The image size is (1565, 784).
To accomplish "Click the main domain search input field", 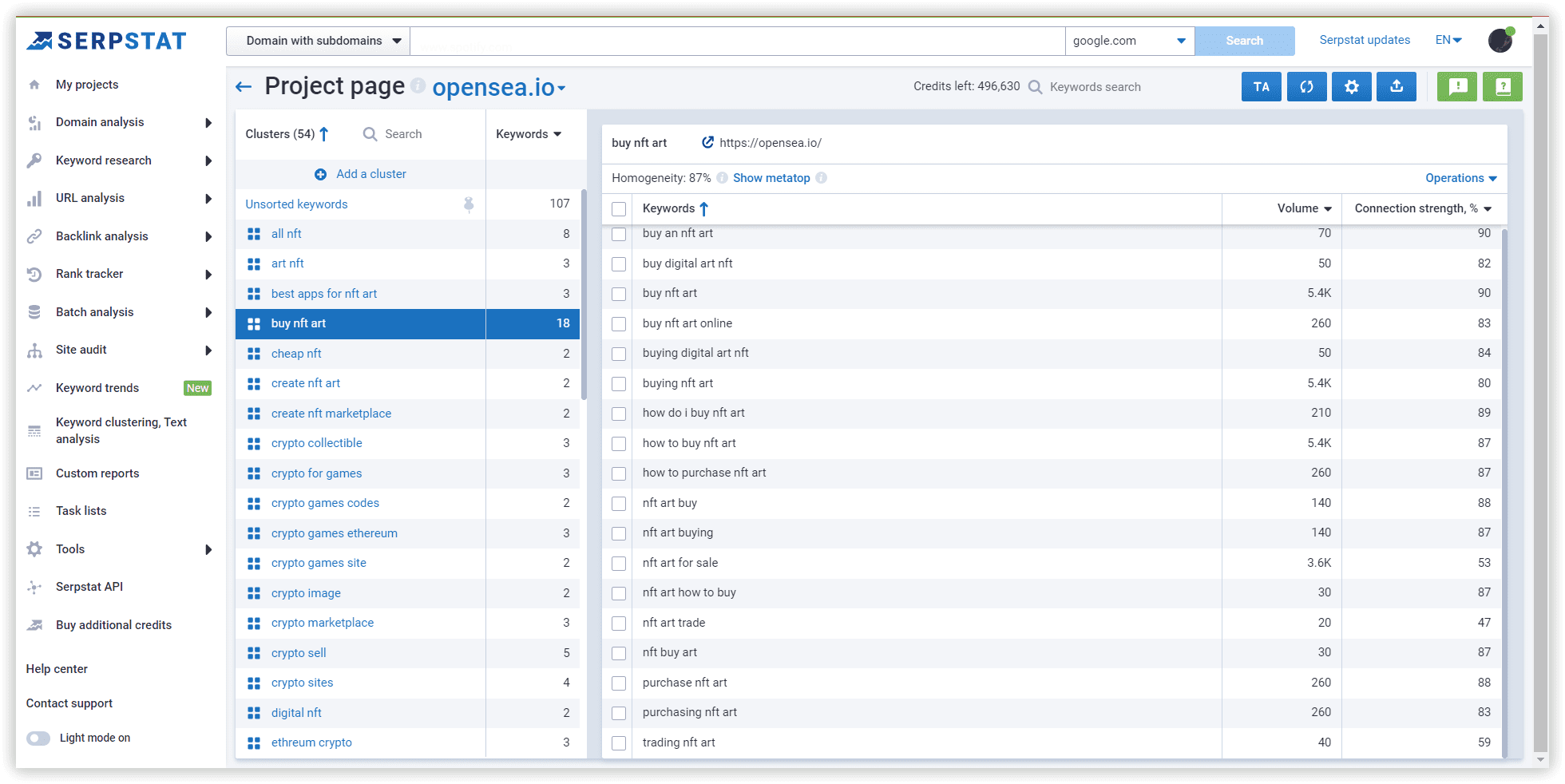I will pos(737,41).
